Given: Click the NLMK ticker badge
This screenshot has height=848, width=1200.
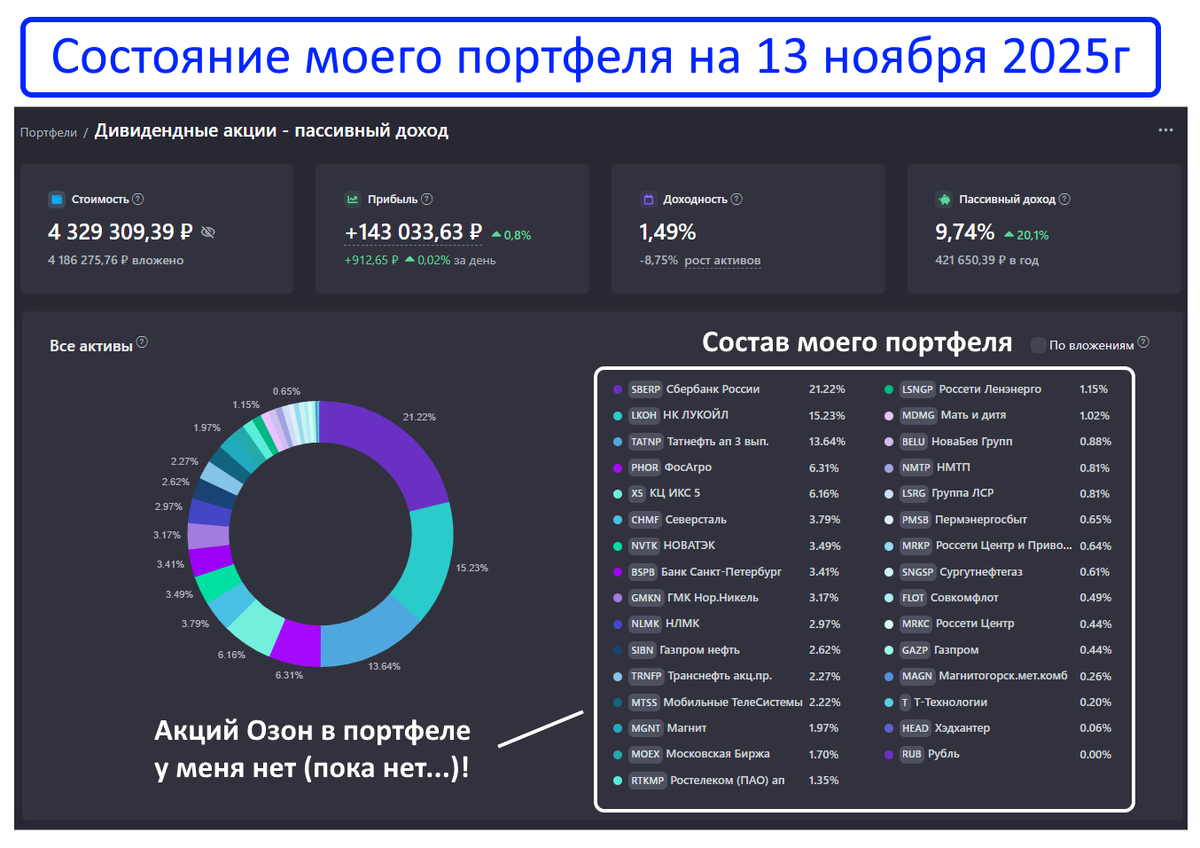Looking at the screenshot, I should point(644,623).
